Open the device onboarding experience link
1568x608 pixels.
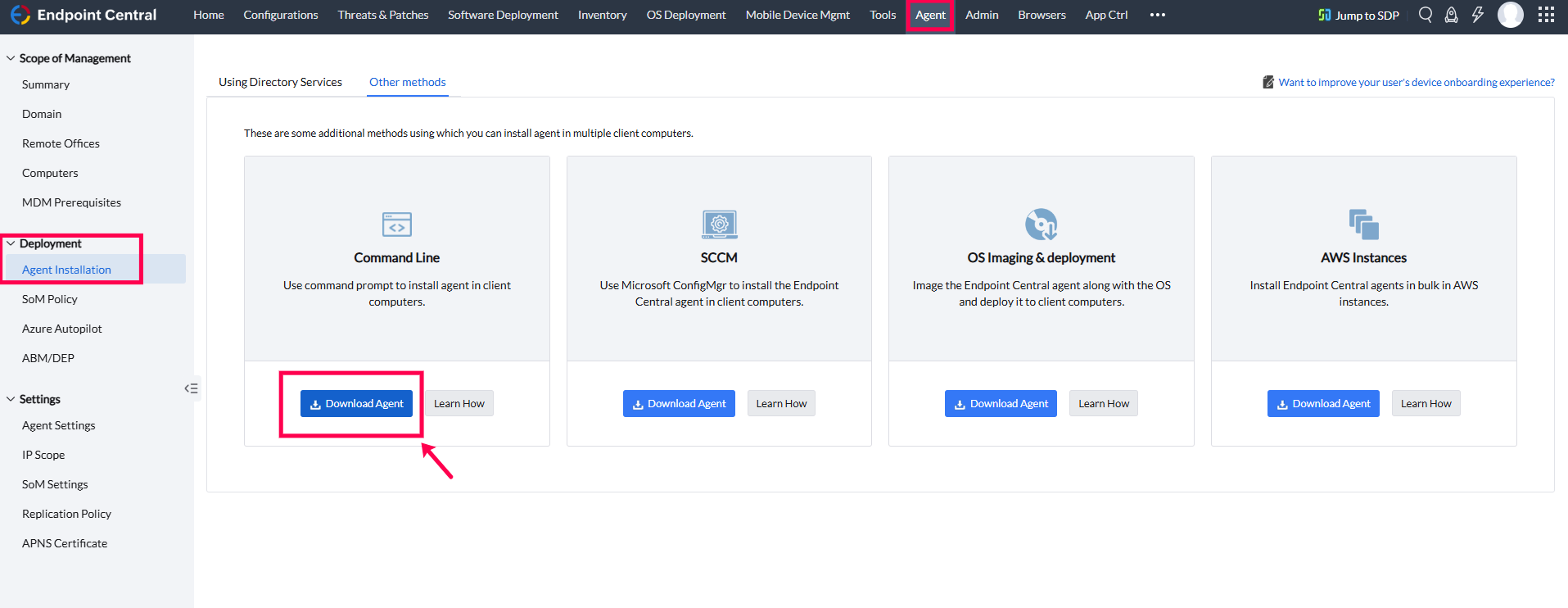click(x=1417, y=82)
